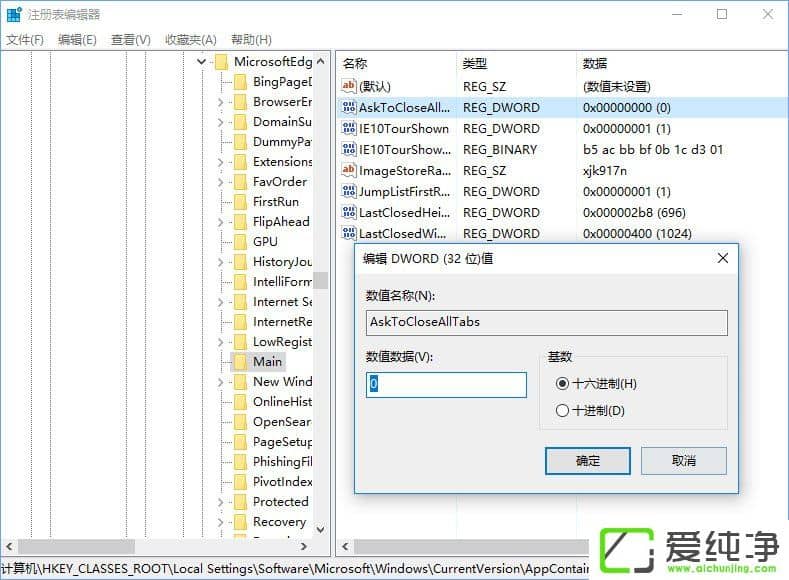The width and height of the screenshot is (789, 580).
Task: Click the IntelliForm folder icon
Action: tap(241, 282)
